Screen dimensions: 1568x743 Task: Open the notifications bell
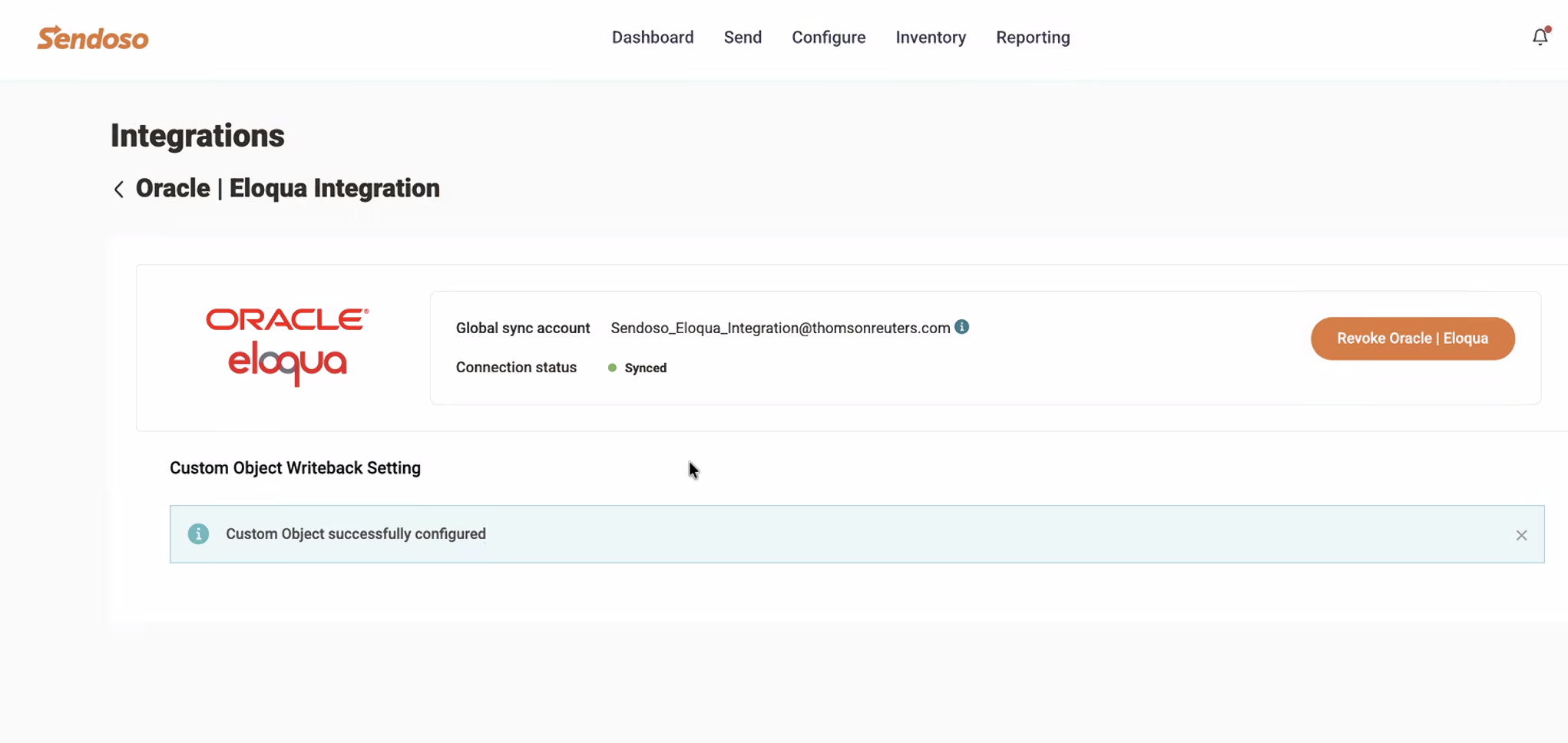tap(1540, 36)
